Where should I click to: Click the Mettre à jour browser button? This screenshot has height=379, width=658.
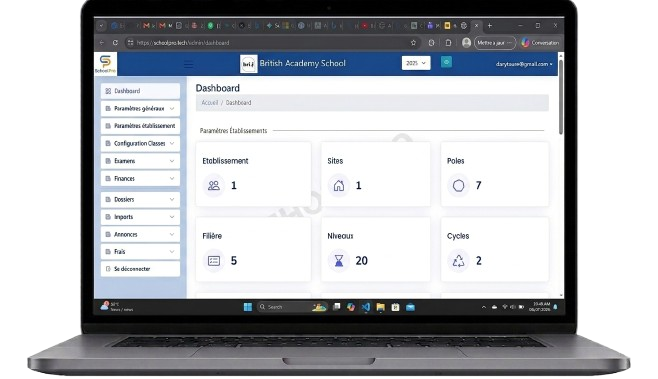click(495, 43)
